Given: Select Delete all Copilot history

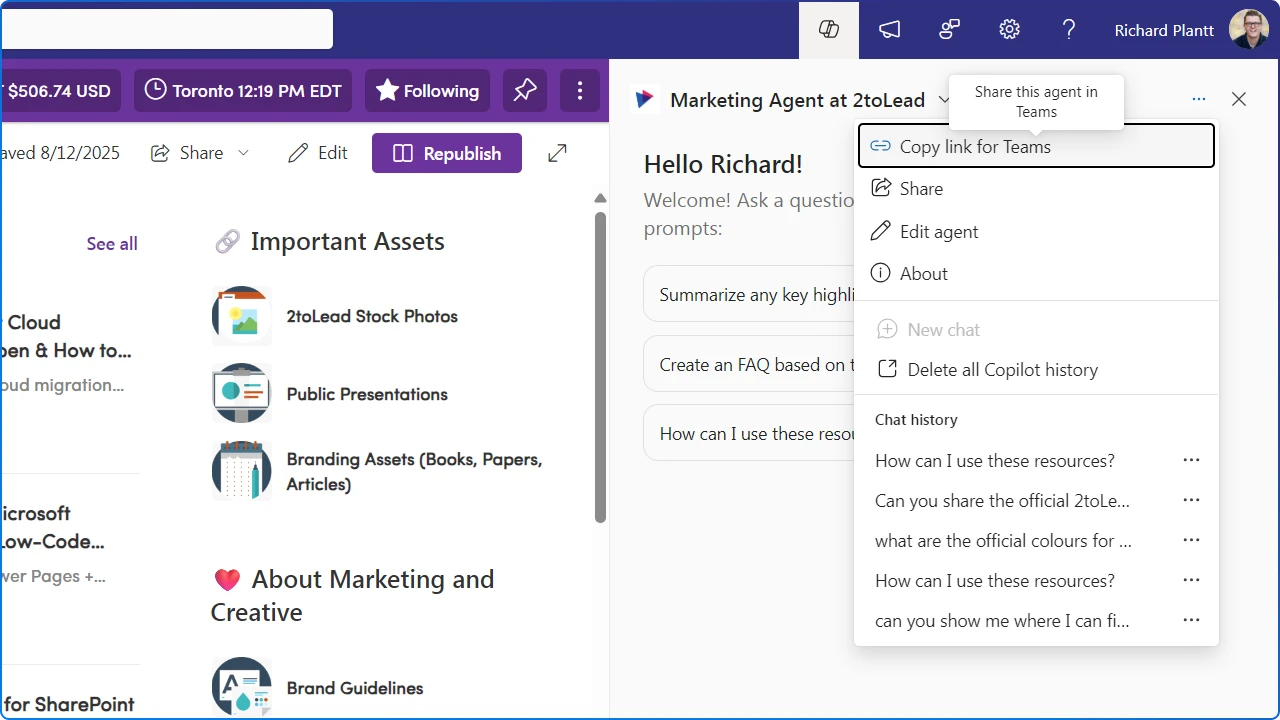Looking at the screenshot, I should click(1036, 369).
